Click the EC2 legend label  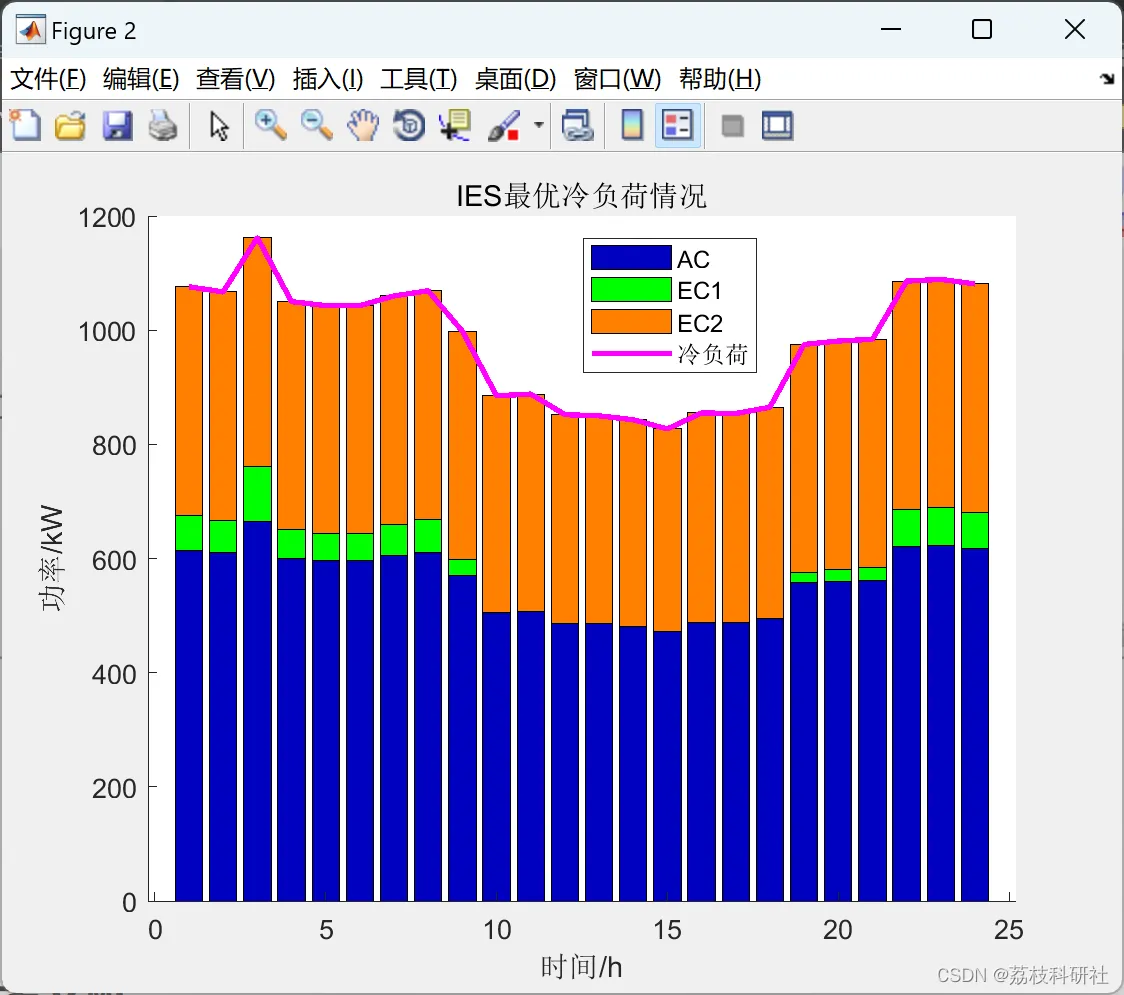700,323
